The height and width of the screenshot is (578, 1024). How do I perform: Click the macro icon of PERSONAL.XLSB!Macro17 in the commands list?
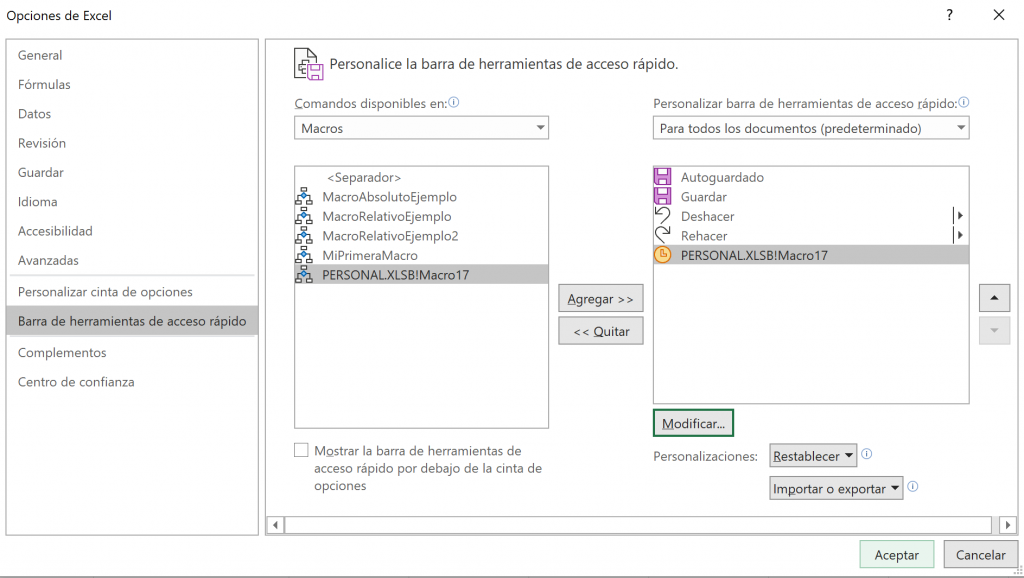coord(304,275)
